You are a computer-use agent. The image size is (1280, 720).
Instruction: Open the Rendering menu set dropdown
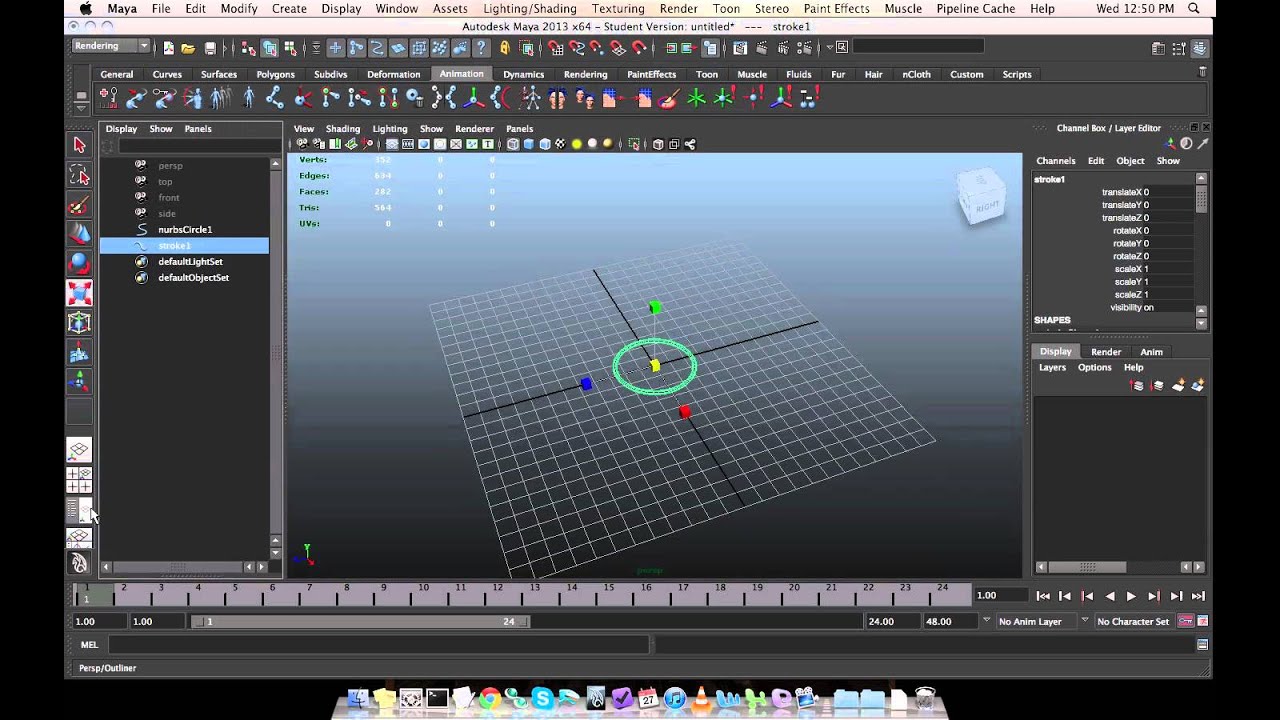111,46
